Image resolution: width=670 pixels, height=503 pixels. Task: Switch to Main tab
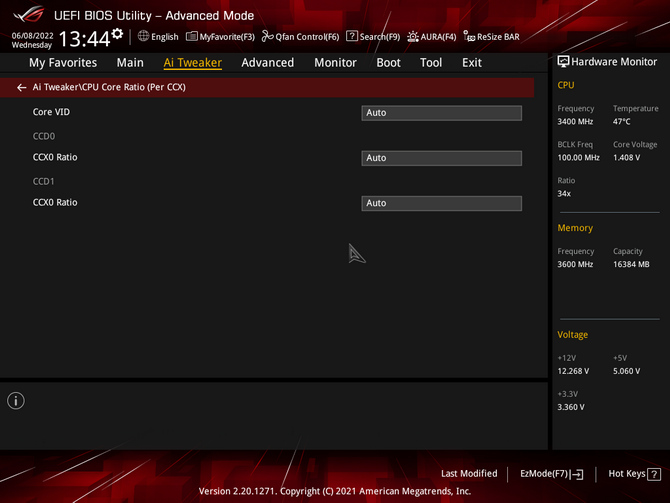click(130, 63)
